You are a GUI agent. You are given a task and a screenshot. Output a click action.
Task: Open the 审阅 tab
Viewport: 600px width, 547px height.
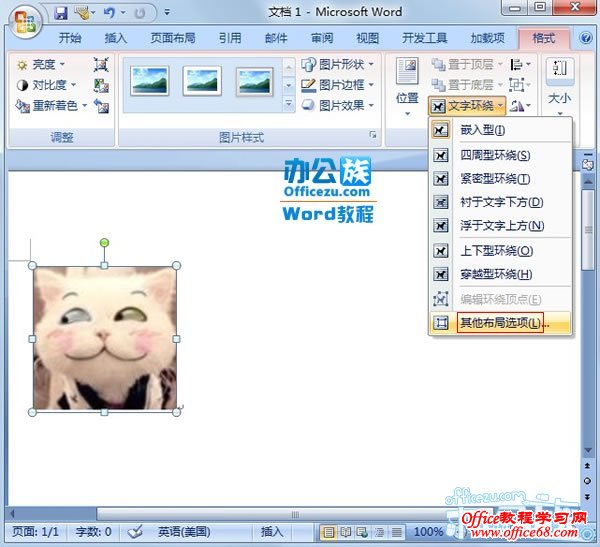click(x=322, y=38)
